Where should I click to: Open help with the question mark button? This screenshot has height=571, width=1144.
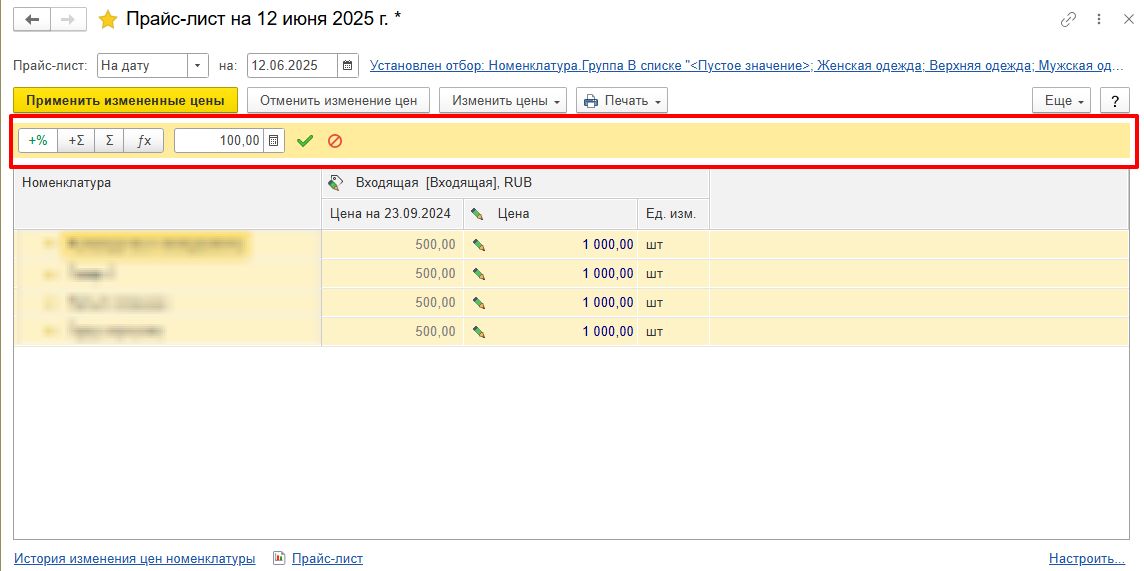click(x=1115, y=101)
